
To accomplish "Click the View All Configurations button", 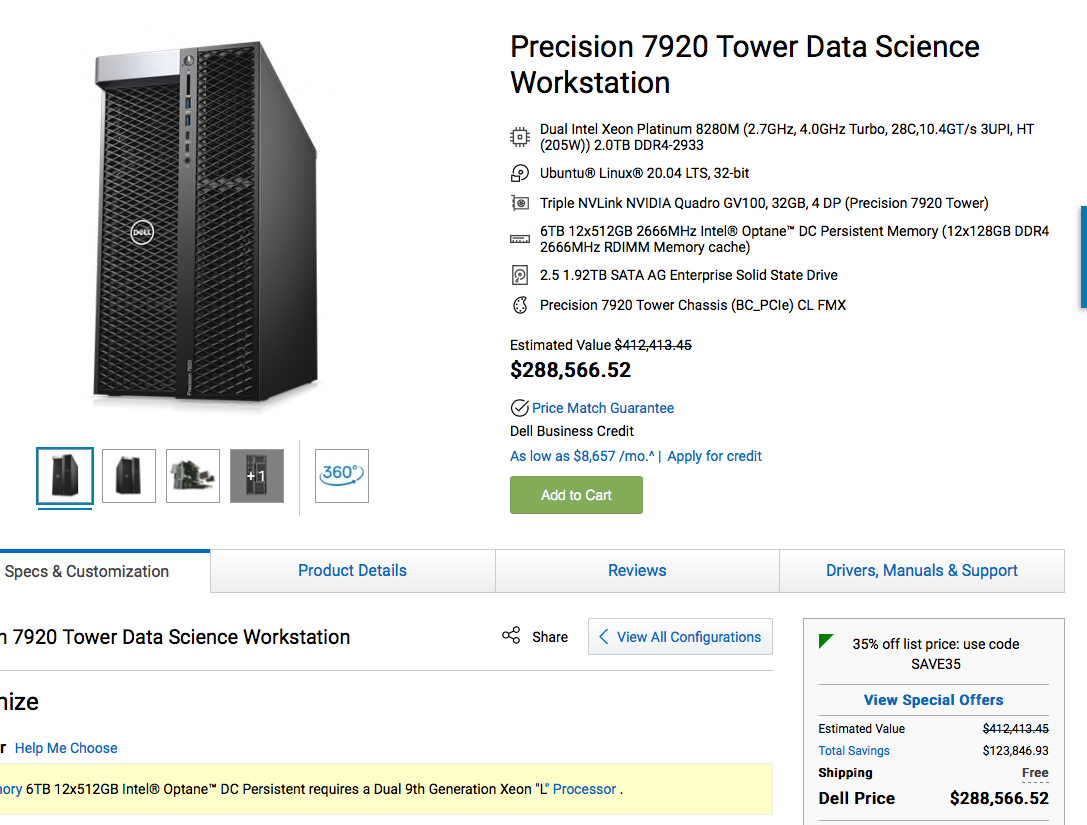I will click(680, 637).
